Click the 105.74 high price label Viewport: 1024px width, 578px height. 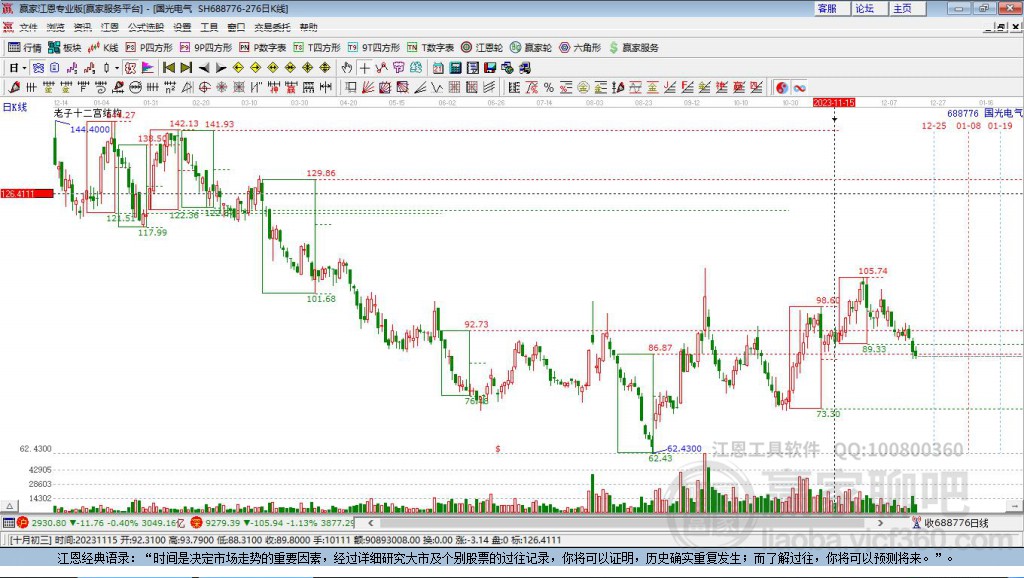click(872, 270)
